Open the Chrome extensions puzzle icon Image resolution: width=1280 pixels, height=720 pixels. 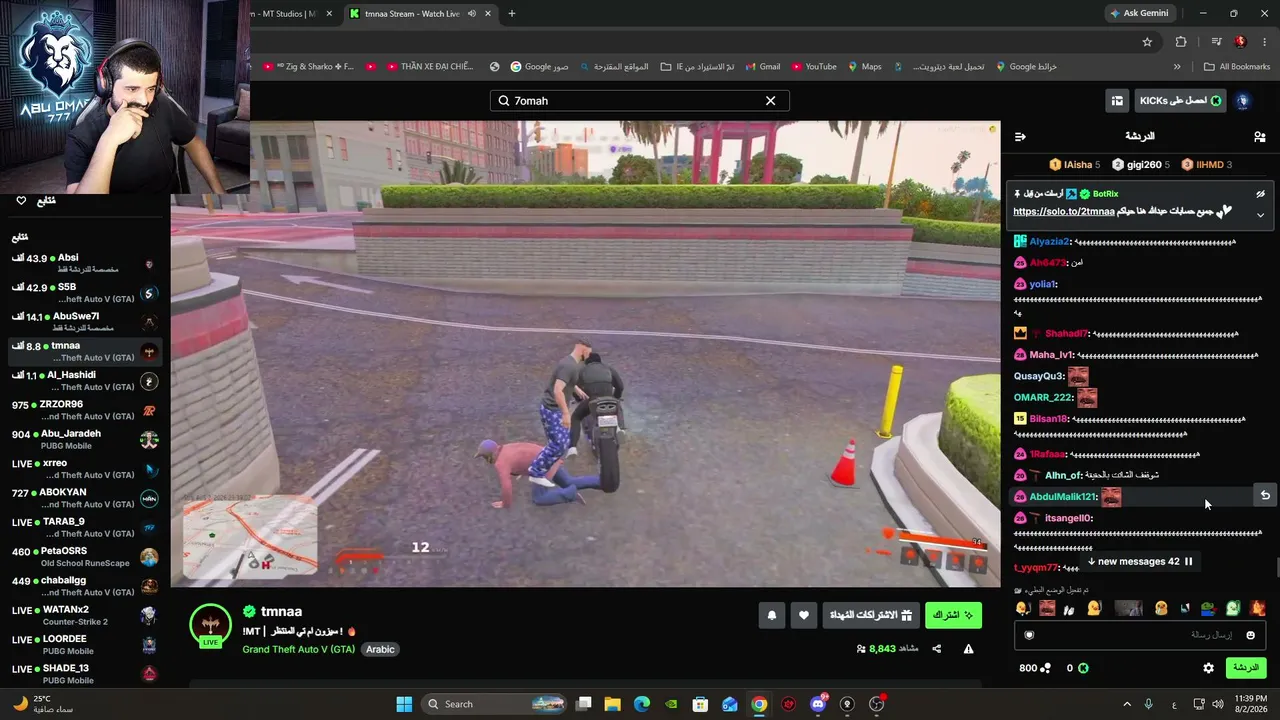1181,42
